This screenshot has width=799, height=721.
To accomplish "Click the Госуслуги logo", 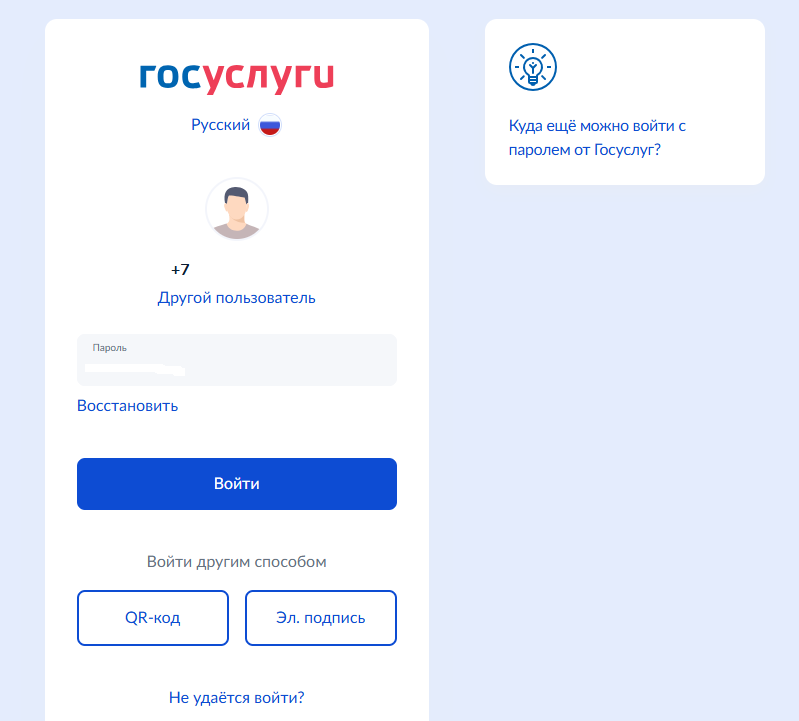I will [237, 78].
